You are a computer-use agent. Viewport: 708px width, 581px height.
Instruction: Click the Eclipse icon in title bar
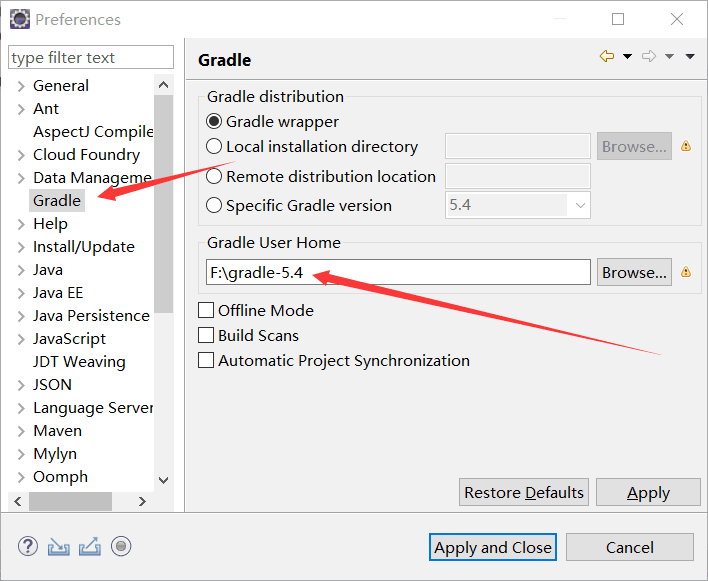[20, 19]
